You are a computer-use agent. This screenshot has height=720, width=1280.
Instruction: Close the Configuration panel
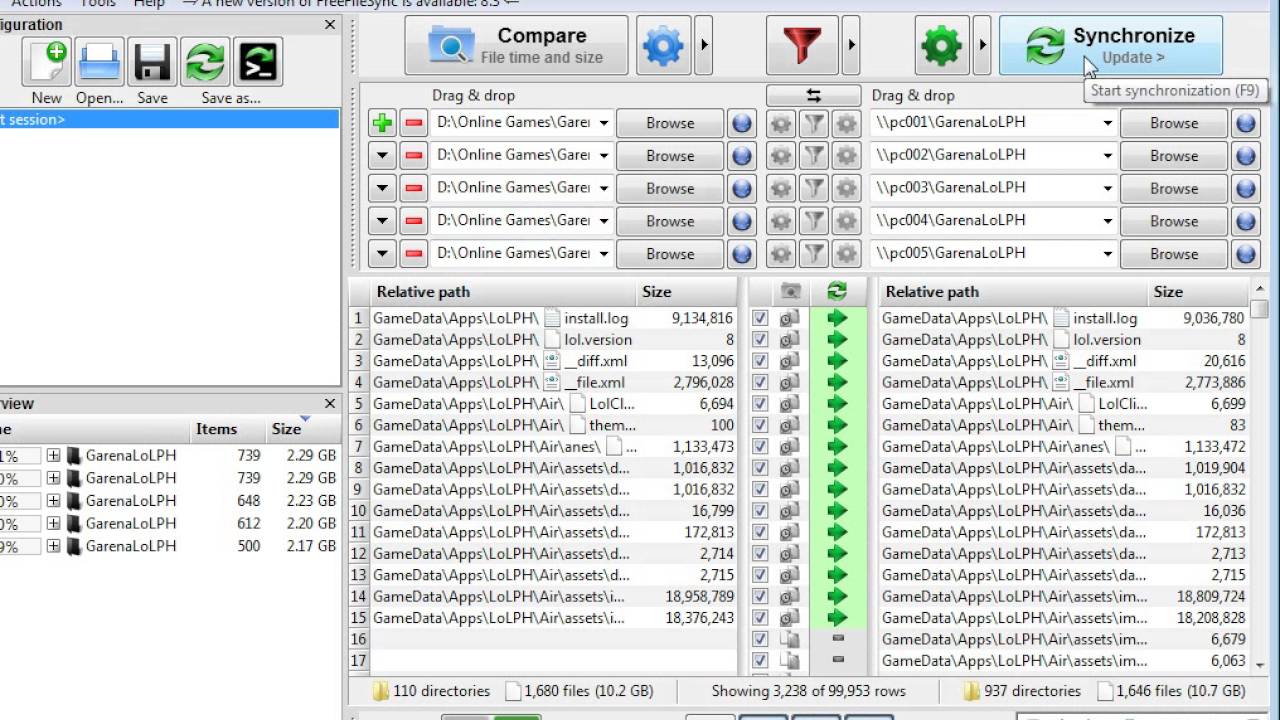click(x=330, y=25)
